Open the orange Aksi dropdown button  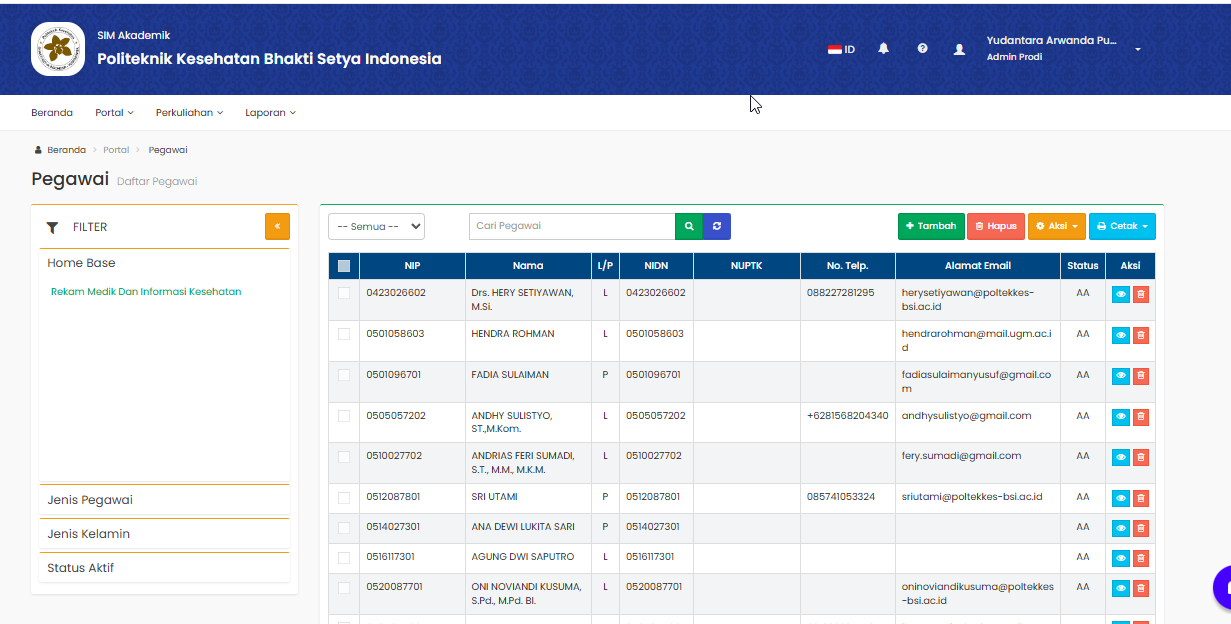click(1056, 227)
